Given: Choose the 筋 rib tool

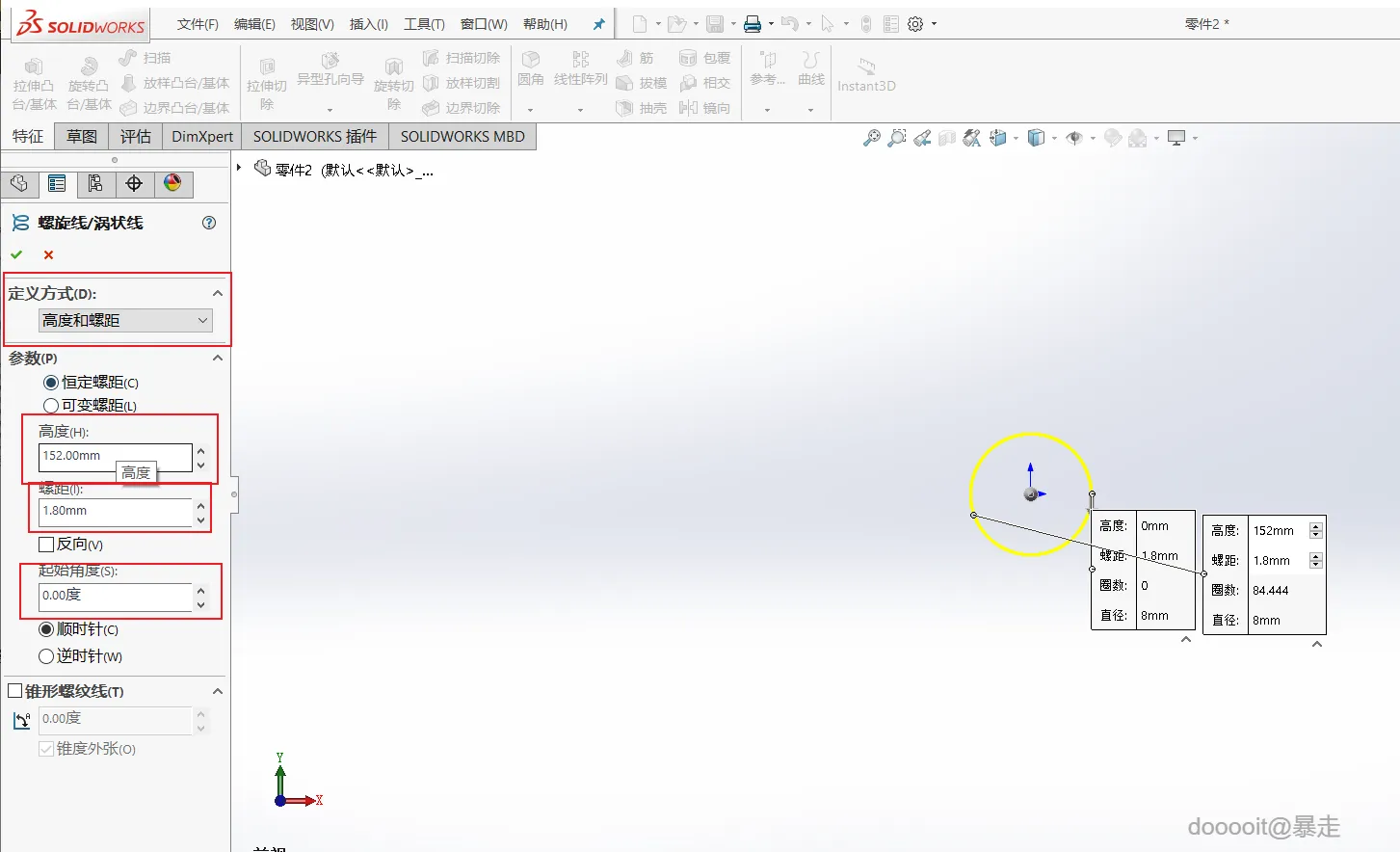Looking at the screenshot, I should tap(635, 58).
